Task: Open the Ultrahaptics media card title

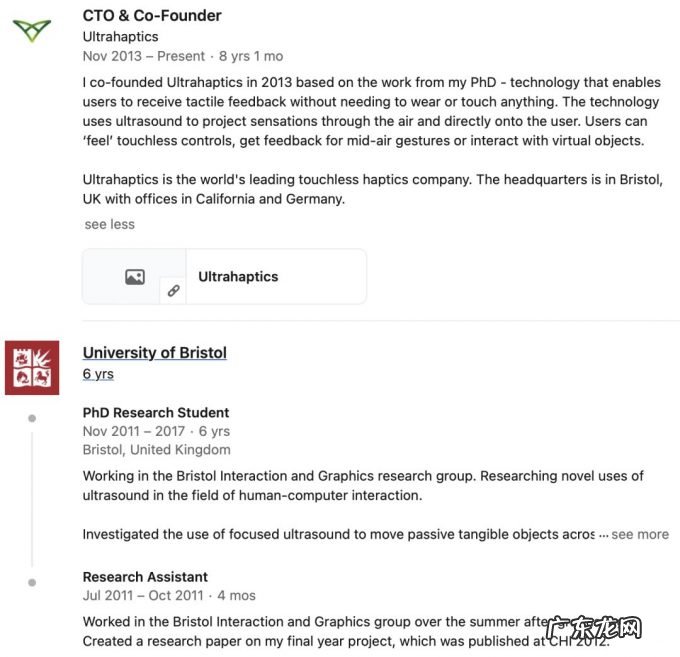Action: pyautogui.click(x=238, y=277)
